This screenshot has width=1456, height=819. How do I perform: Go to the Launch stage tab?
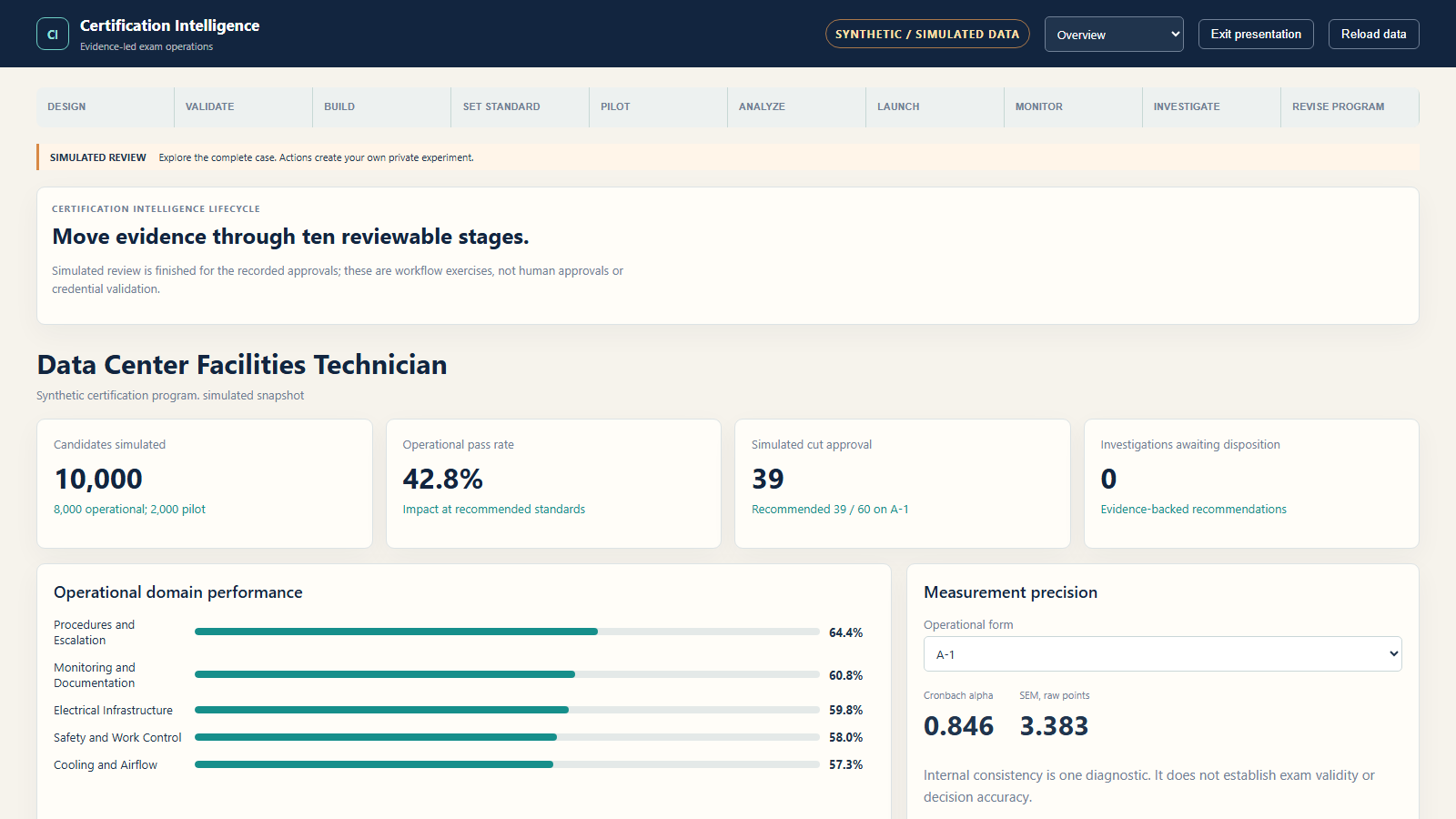[935, 106]
